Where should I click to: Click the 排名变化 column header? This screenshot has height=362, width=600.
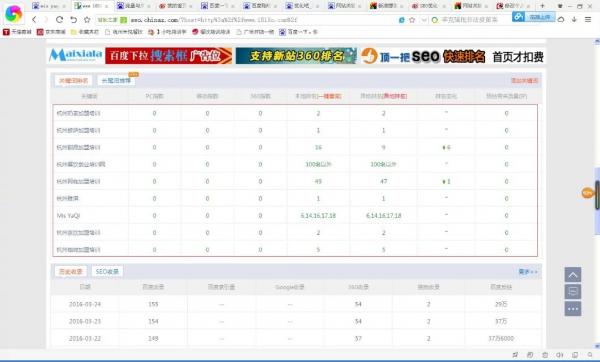pos(446,96)
